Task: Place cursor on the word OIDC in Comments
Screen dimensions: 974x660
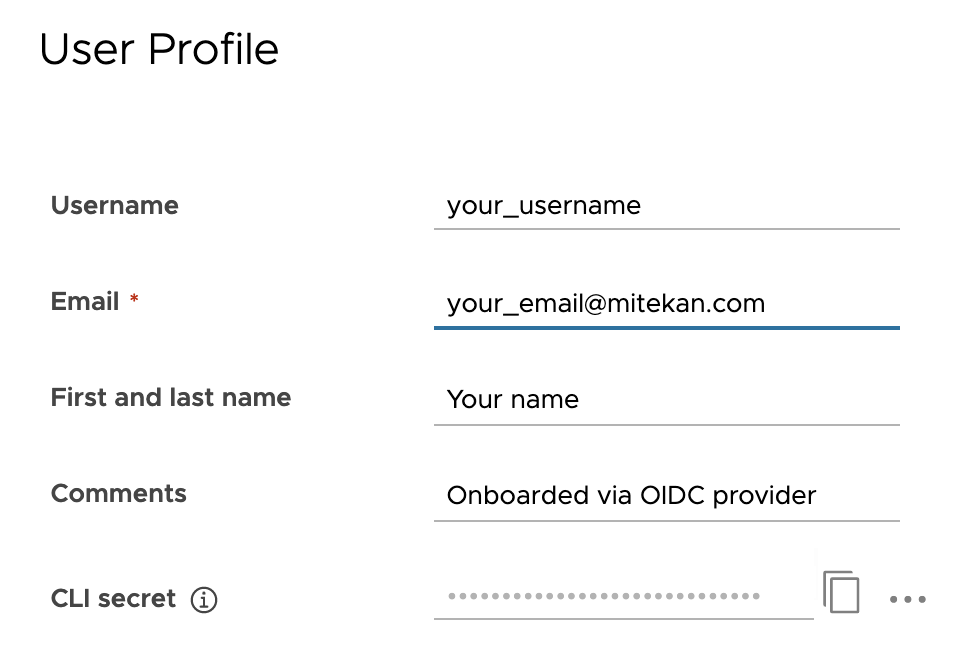Action: click(x=673, y=495)
